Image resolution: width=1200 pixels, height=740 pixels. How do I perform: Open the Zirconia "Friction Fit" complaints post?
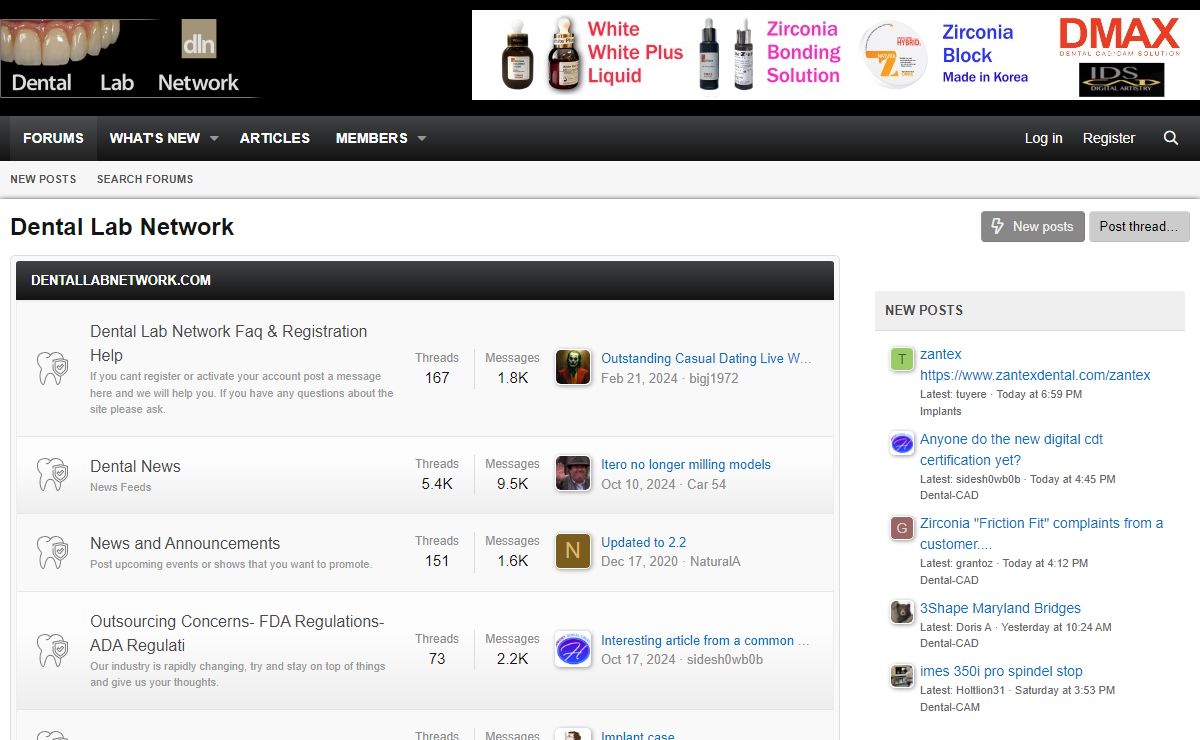coord(1041,534)
